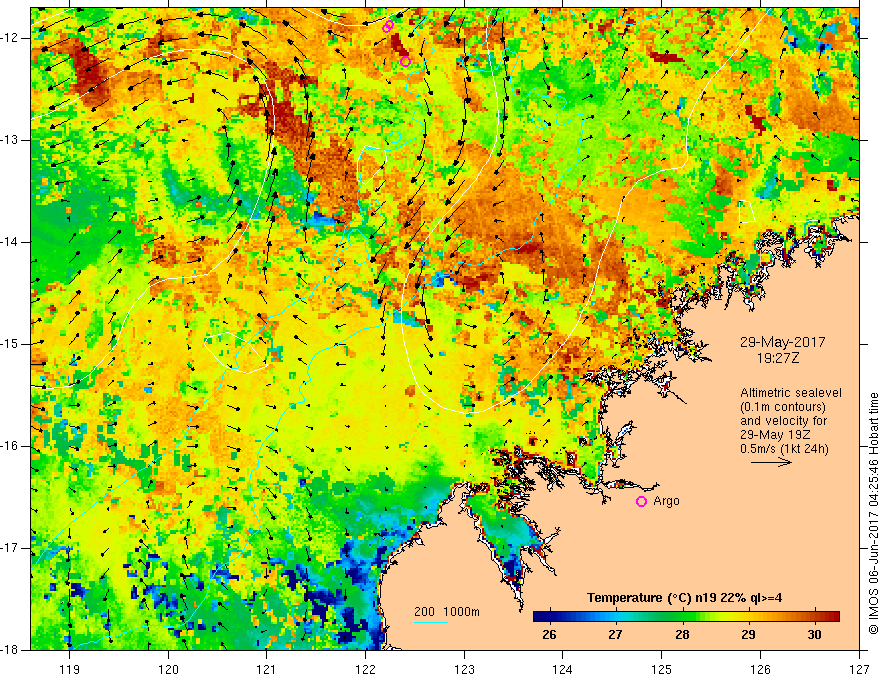880x680 pixels.
Task: Click latitude axis label -18
Action: point(10,650)
